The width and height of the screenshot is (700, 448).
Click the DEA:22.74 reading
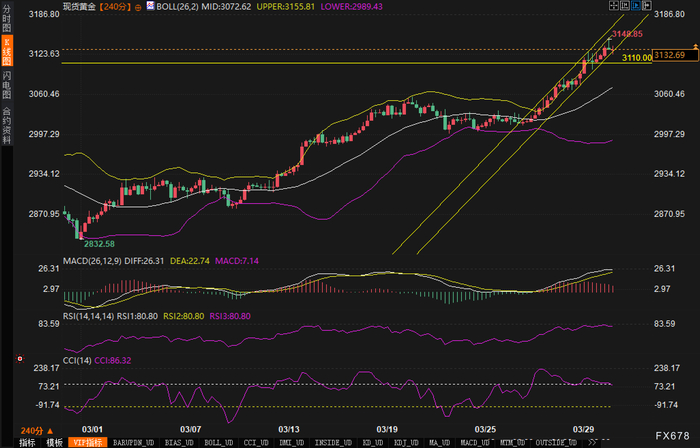point(190,261)
